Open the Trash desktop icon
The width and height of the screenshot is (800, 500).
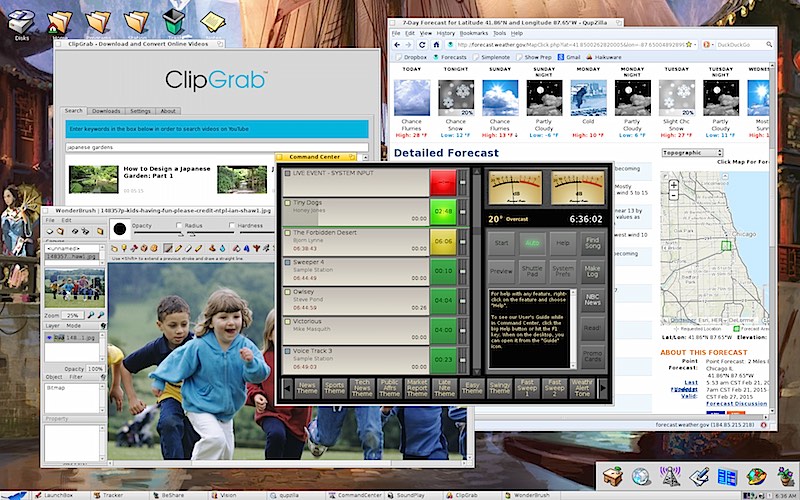(x=173, y=22)
